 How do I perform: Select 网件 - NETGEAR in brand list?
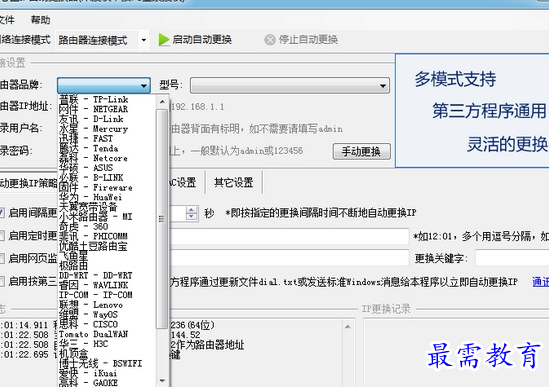click(x=106, y=109)
